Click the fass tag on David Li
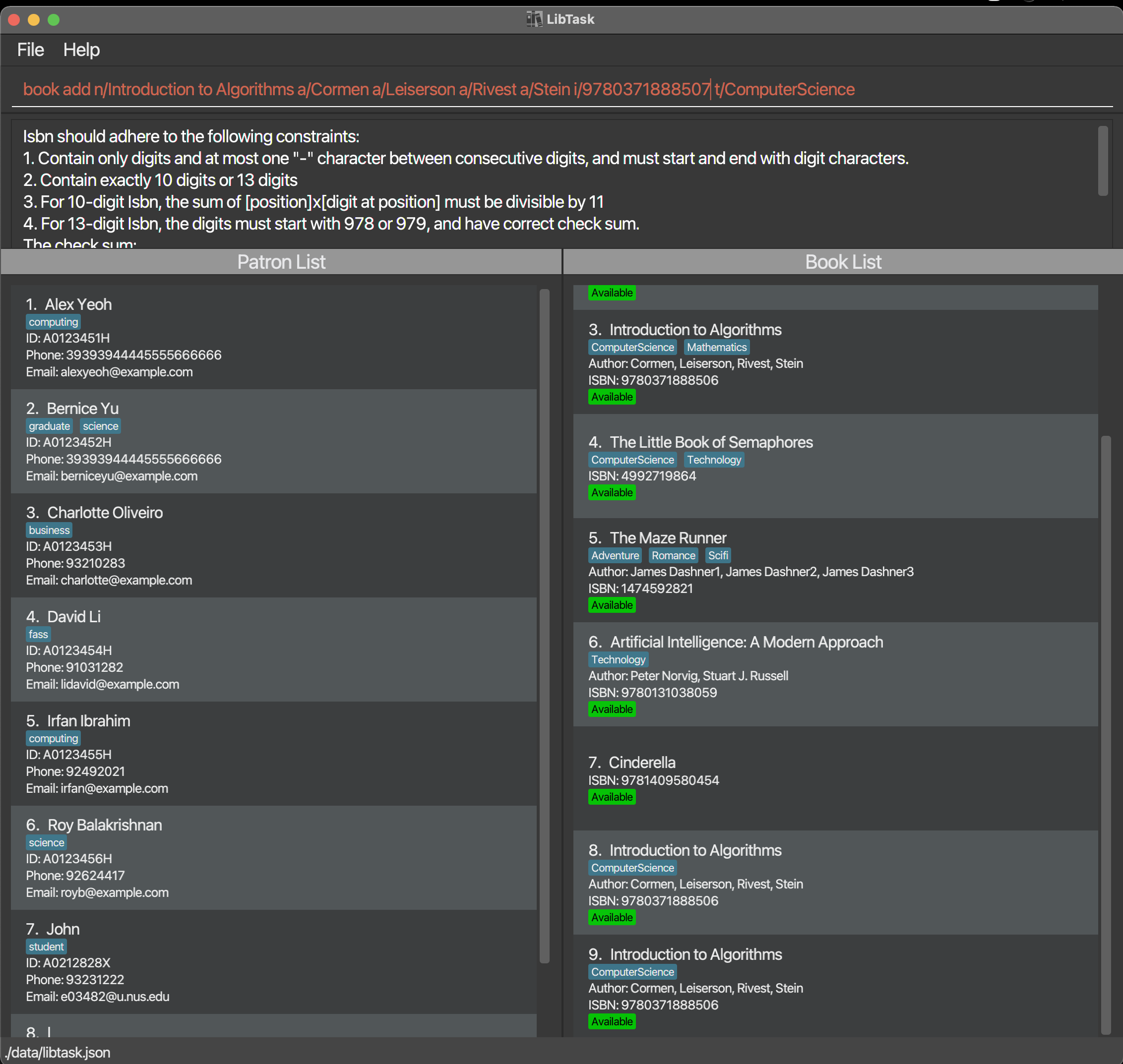The height and width of the screenshot is (1064, 1123). (x=38, y=634)
